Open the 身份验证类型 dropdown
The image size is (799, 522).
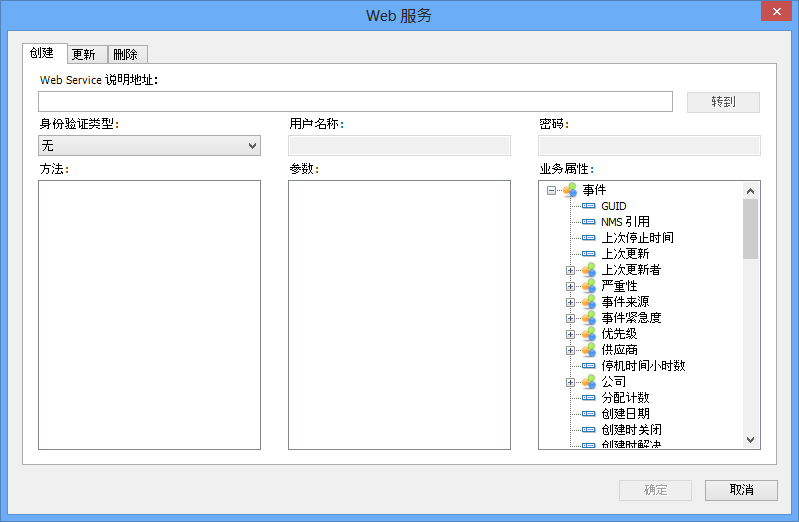(251, 146)
